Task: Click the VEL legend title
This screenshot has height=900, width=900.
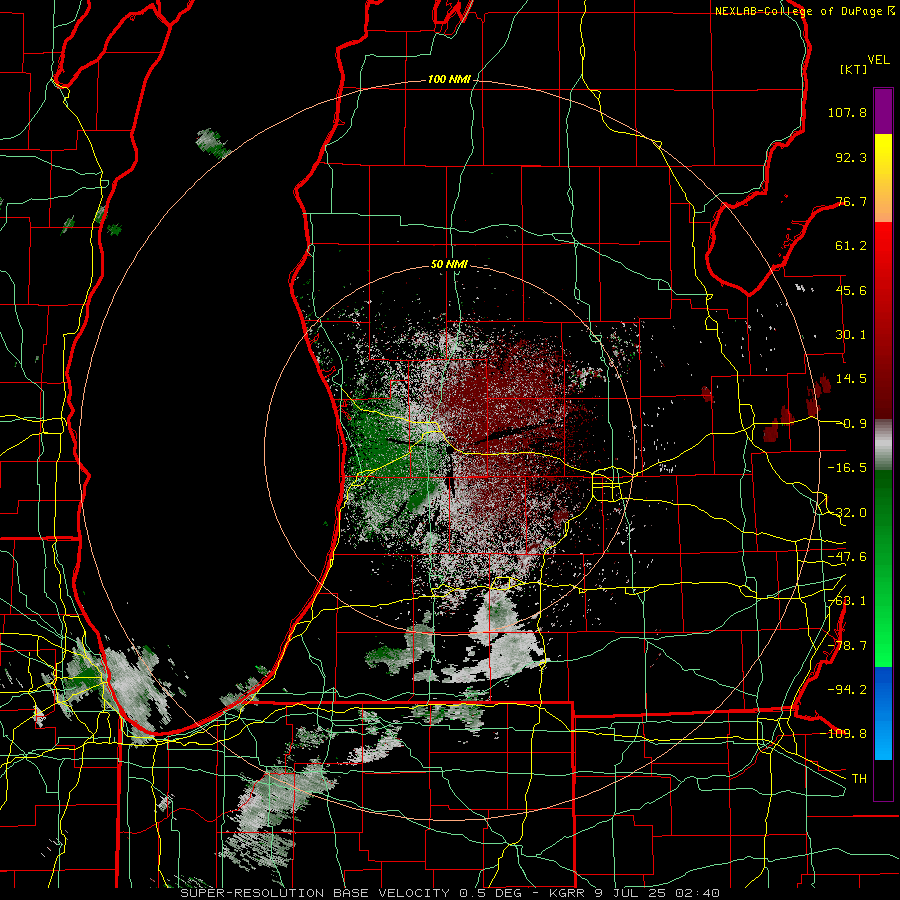Action: 878,60
